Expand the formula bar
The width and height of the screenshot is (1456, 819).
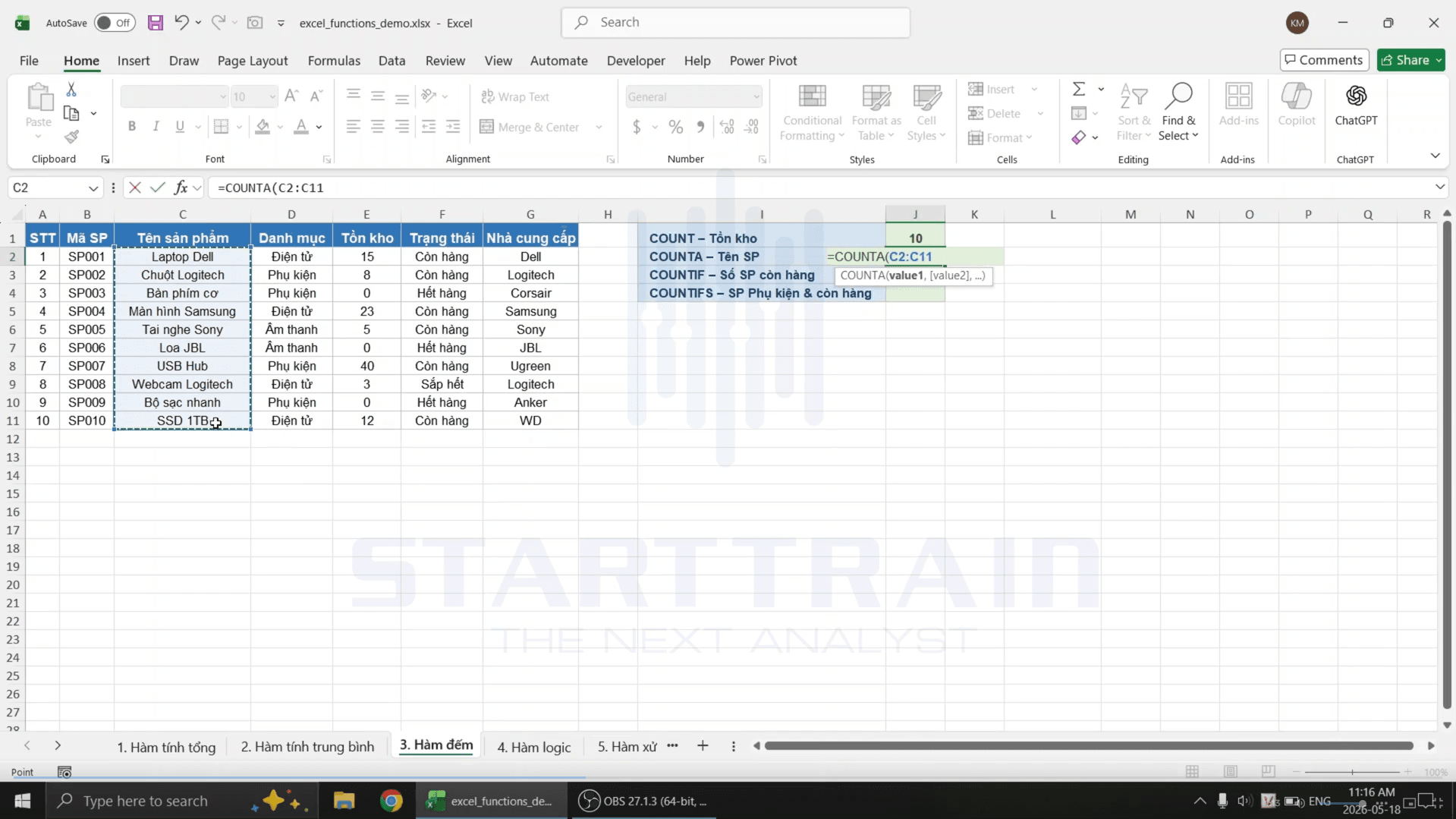1439,187
